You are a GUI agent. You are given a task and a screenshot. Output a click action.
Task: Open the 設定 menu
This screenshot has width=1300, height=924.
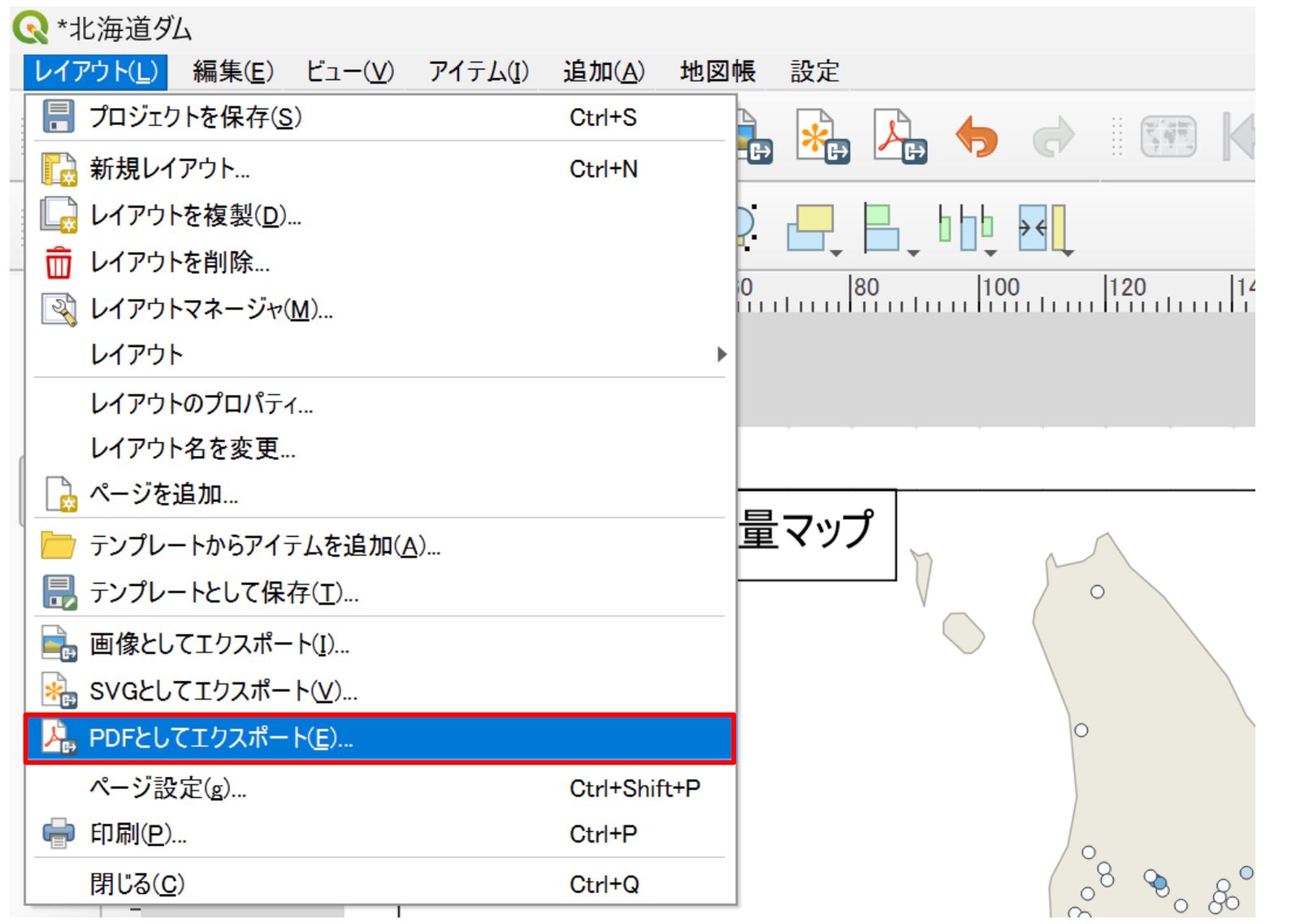[x=814, y=72]
